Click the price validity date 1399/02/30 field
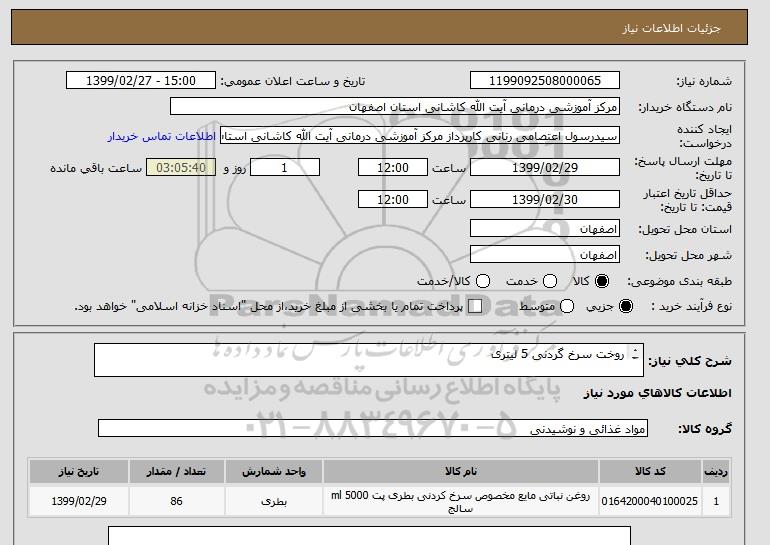The image size is (770, 545). click(545, 199)
